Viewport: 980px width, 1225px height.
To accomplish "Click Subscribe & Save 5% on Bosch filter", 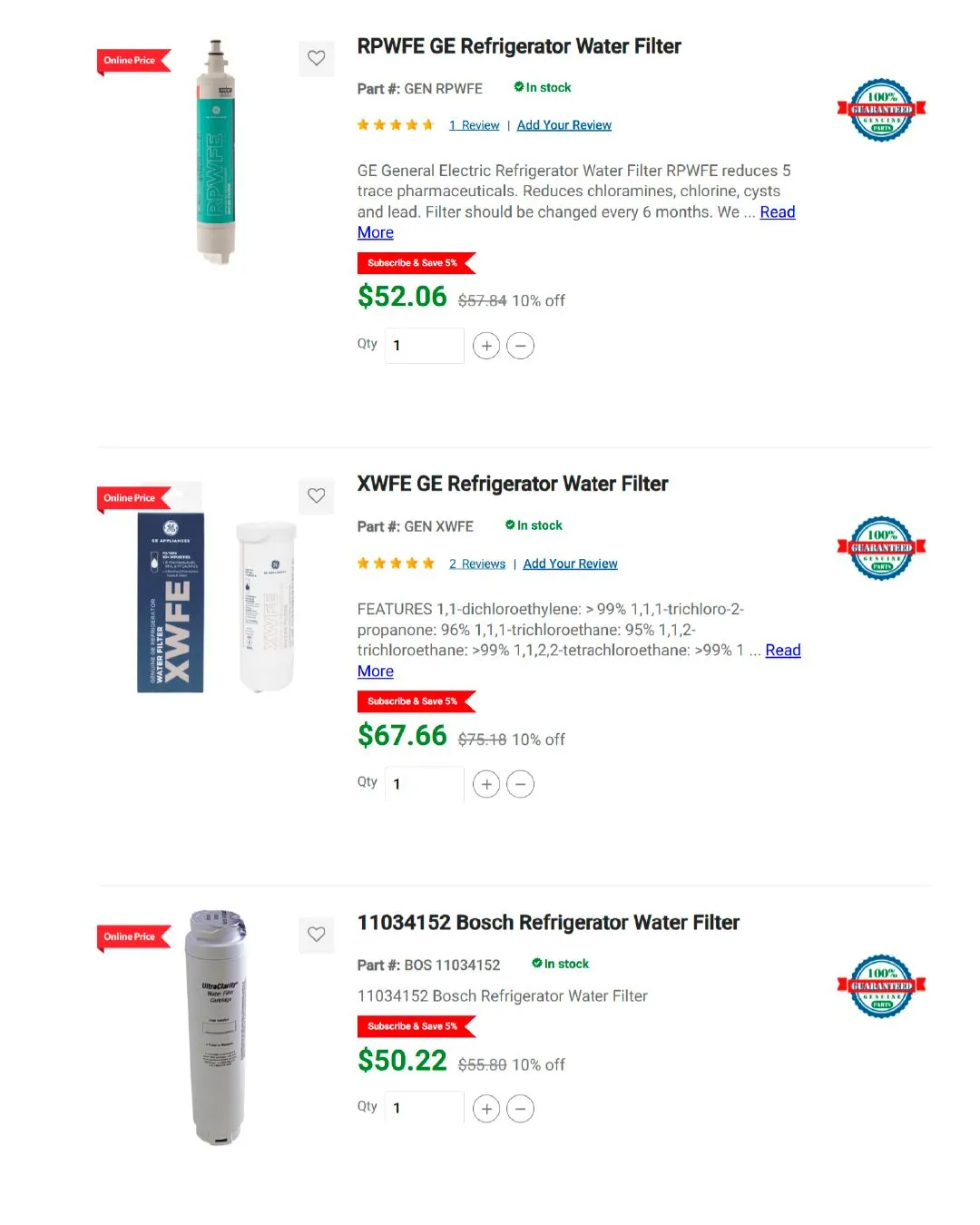I will (x=413, y=1026).
